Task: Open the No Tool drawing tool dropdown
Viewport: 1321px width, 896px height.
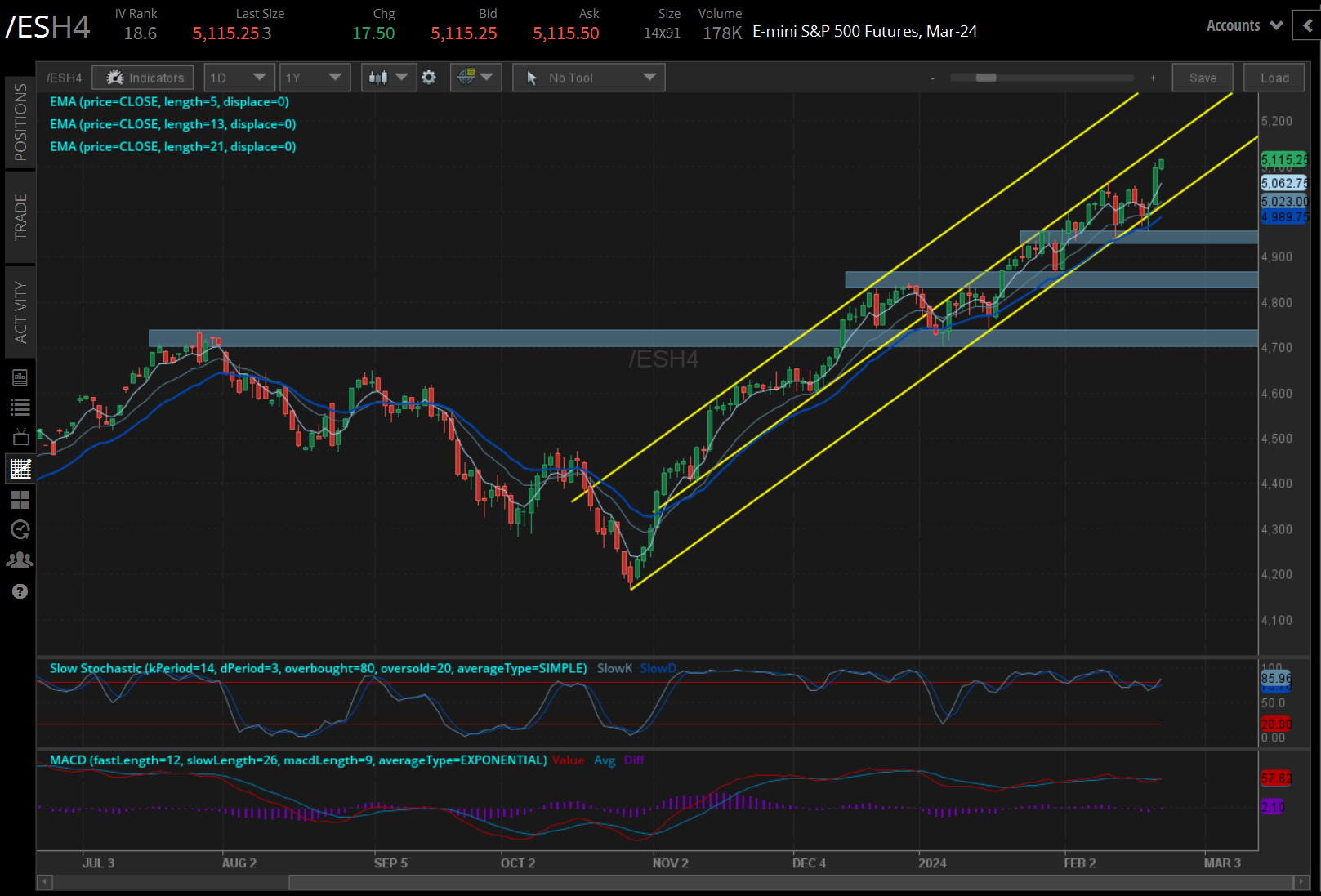Action: click(x=588, y=77)
